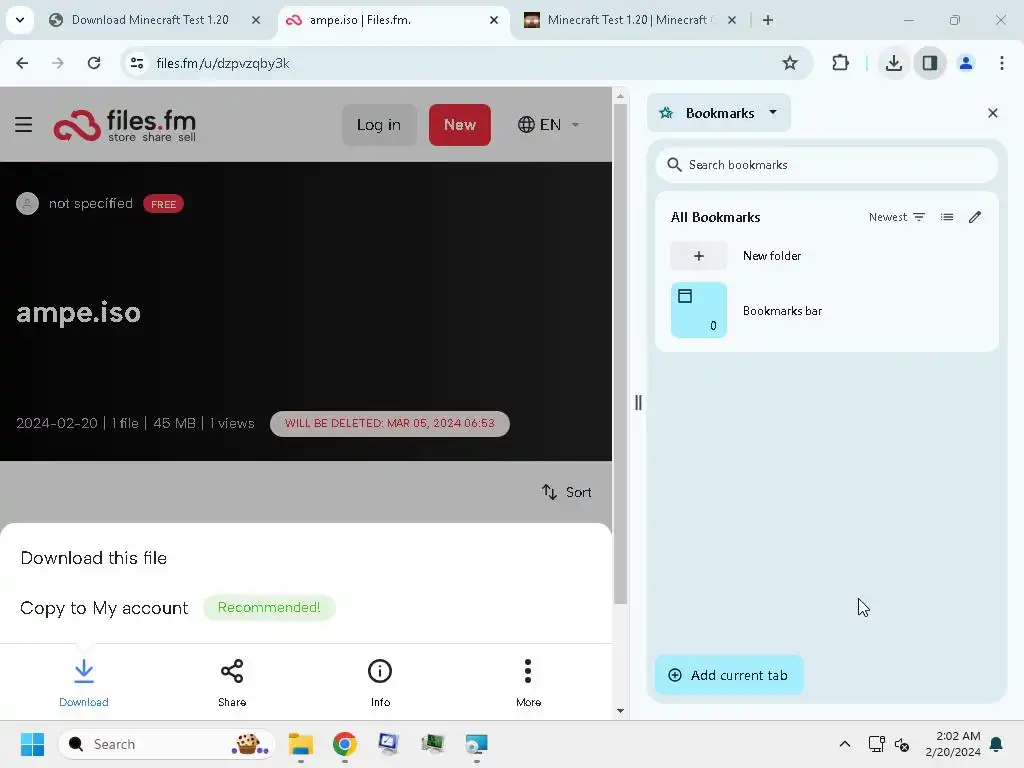This screenshot has height=768, width=1024.
Task: Select Copy to My account option
Action: click(104, 608)
